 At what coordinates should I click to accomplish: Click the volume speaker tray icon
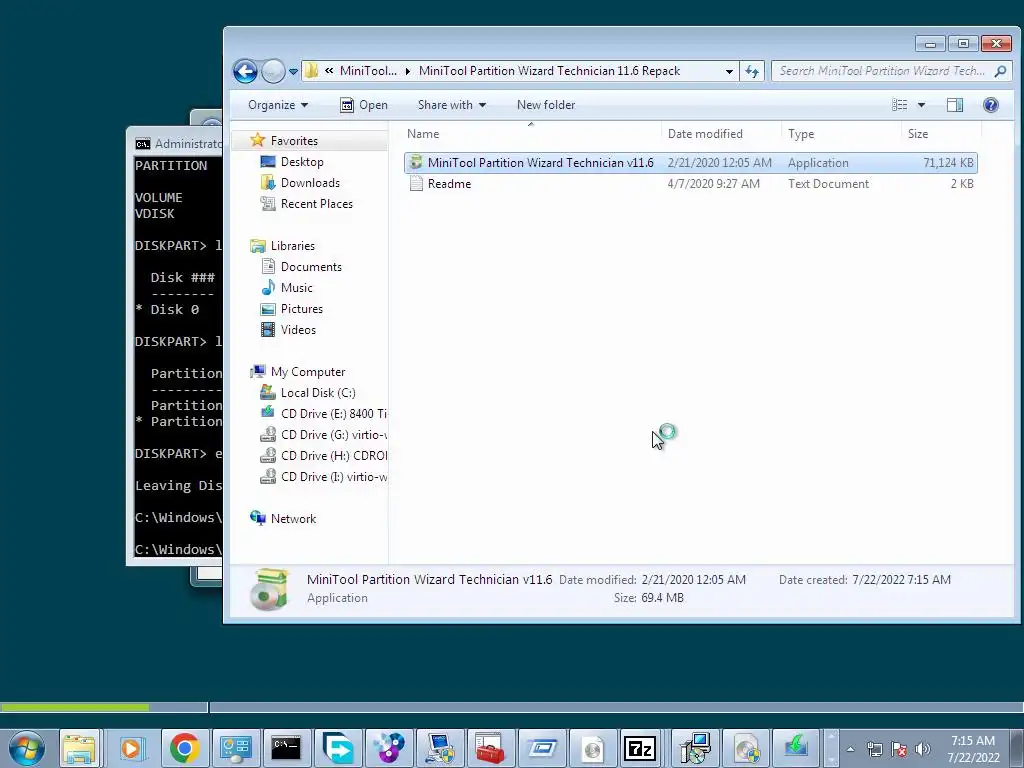tap(922, 749)
